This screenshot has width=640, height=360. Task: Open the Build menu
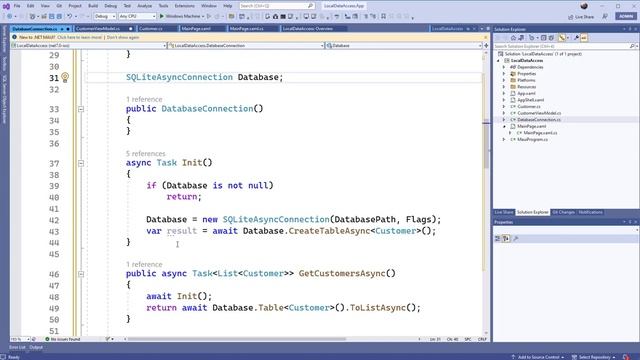click(x=93, y=6)
